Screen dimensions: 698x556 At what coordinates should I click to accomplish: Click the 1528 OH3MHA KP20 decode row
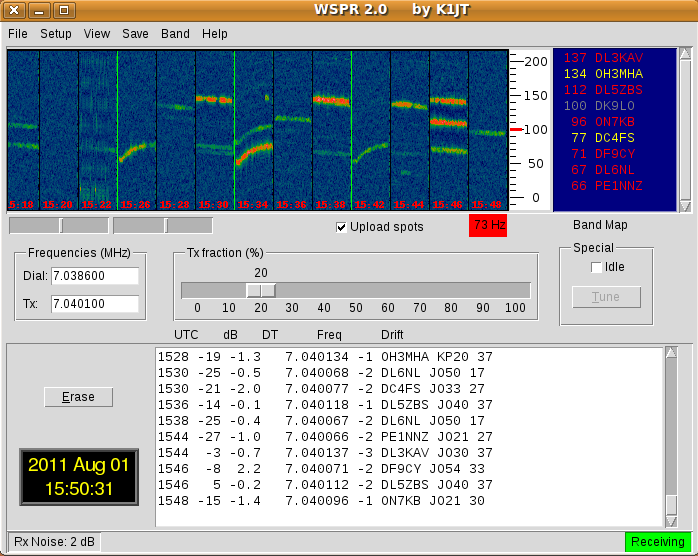tap(325, 357)
